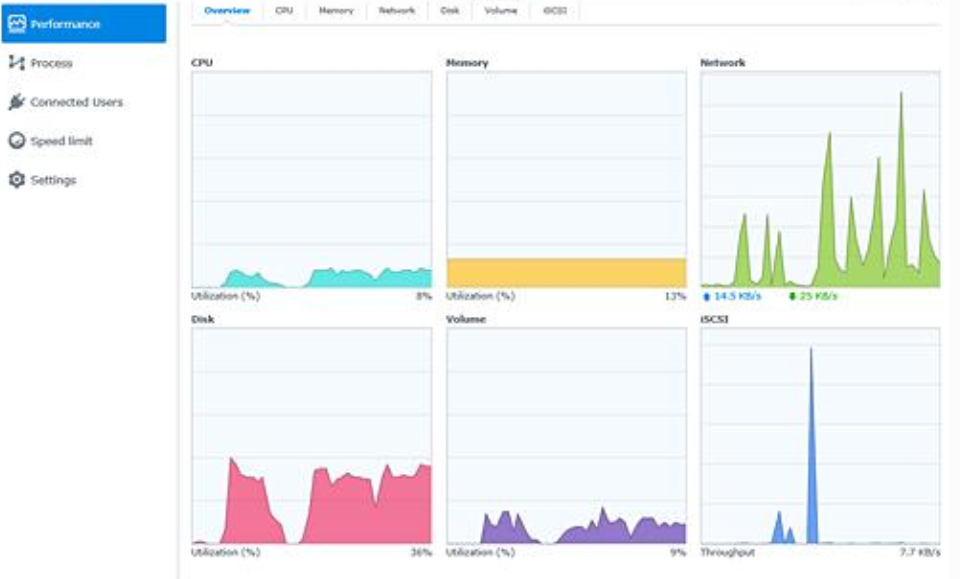Click the 25 KB/s download rate
This screenshot has height=579, width=960.
point(819,296)
